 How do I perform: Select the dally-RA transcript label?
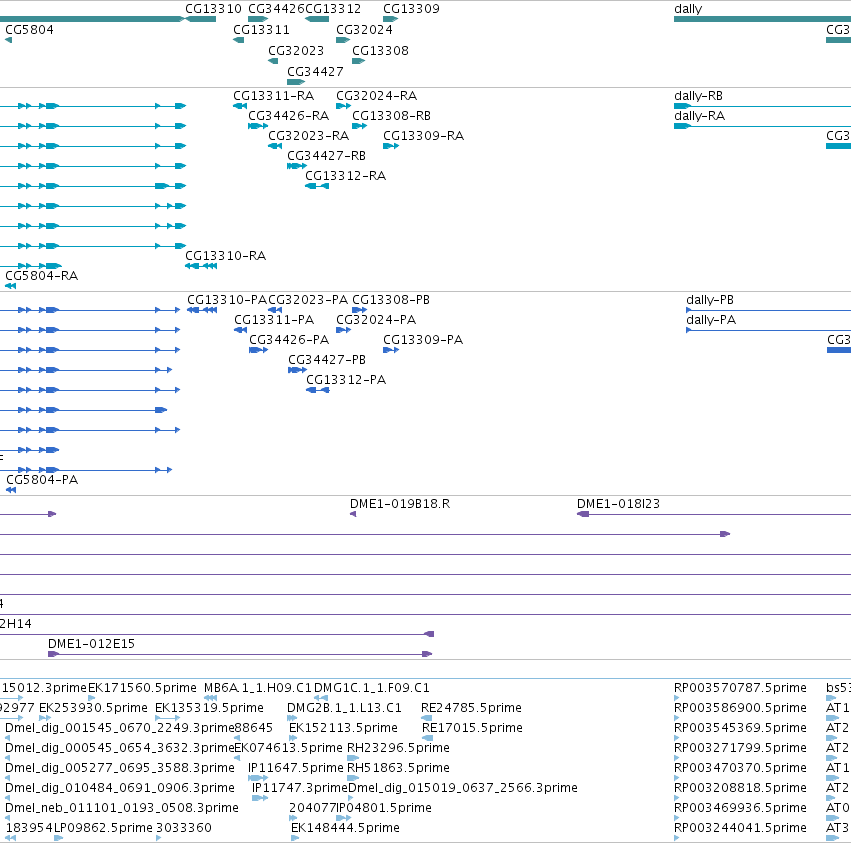(x=700, y=116)
